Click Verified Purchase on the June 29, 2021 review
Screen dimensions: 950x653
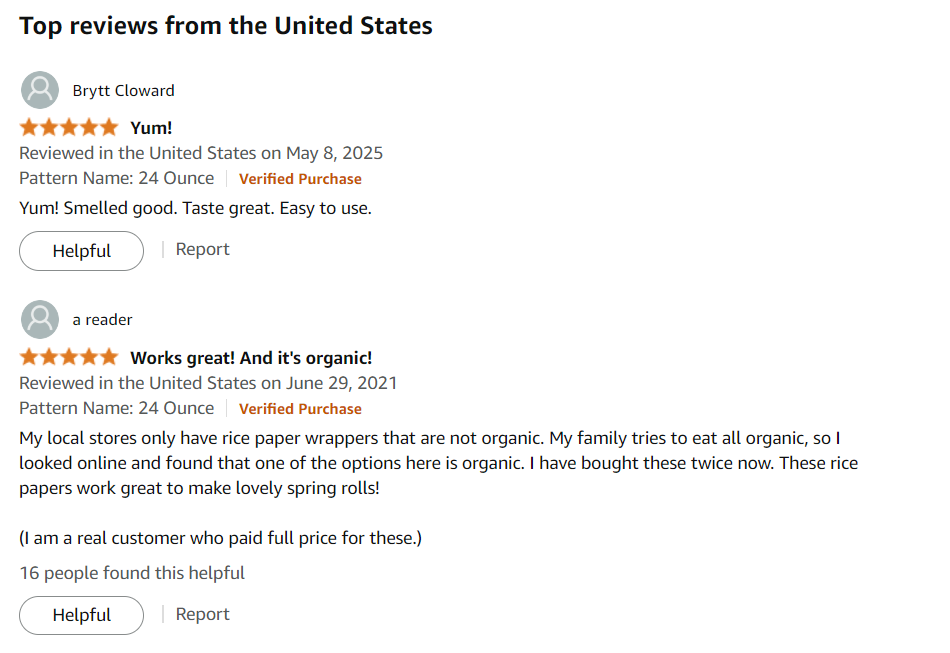pos(300,409)
